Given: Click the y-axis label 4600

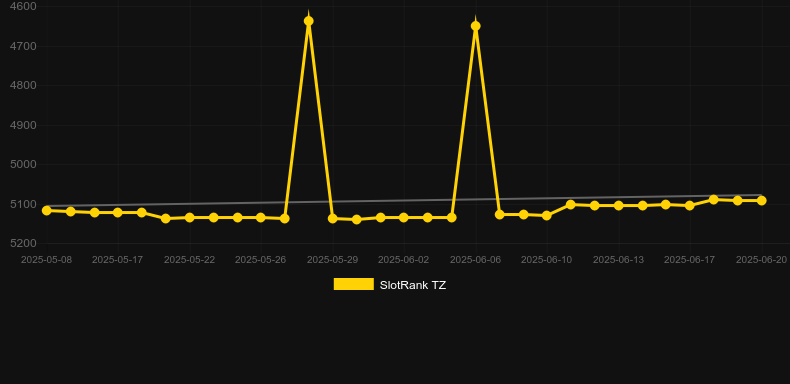Looking at the screenshot, I should [x=23, y=6].
